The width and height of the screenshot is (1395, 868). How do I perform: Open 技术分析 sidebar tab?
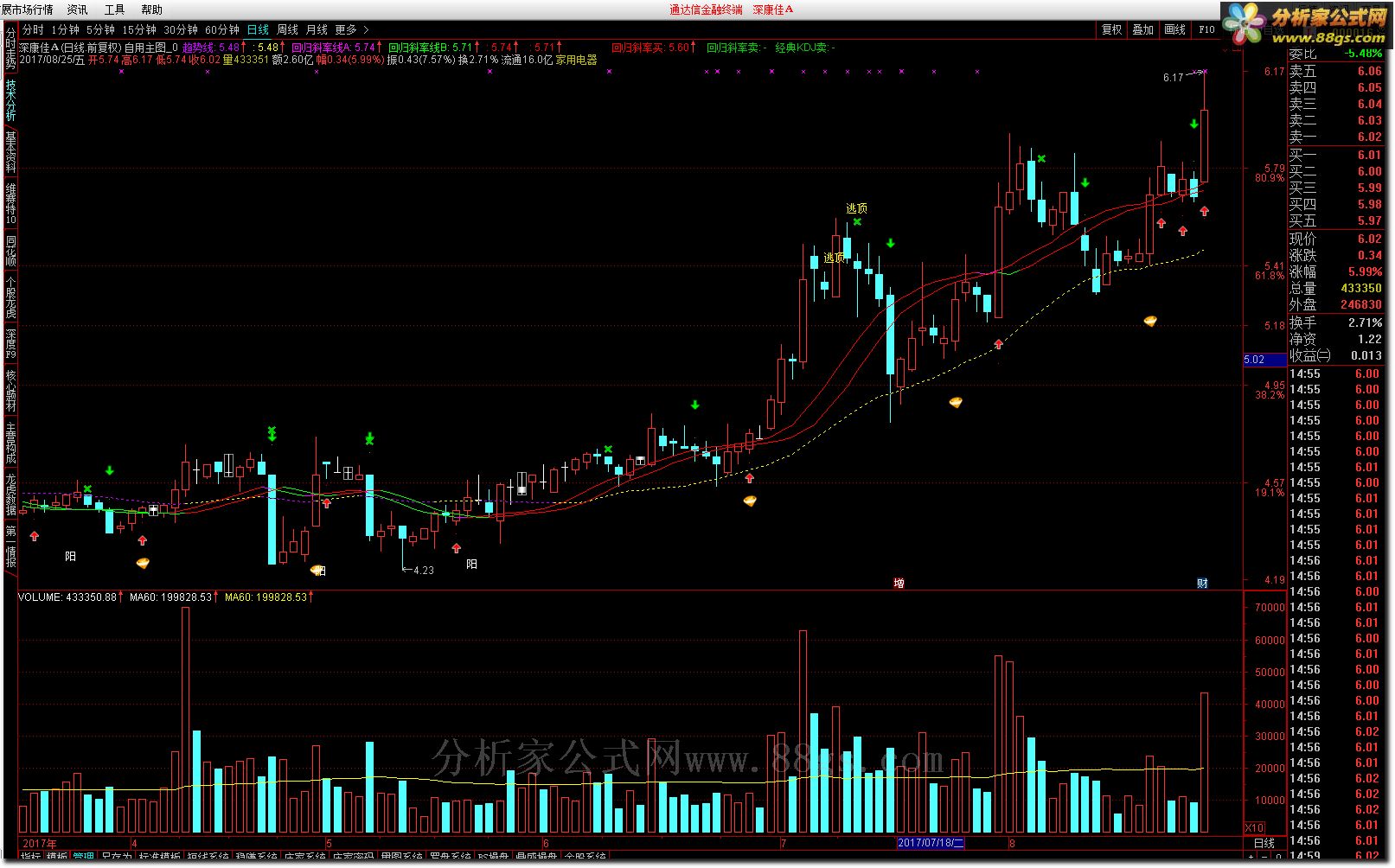pyautogui.click(x=10, y=100)
